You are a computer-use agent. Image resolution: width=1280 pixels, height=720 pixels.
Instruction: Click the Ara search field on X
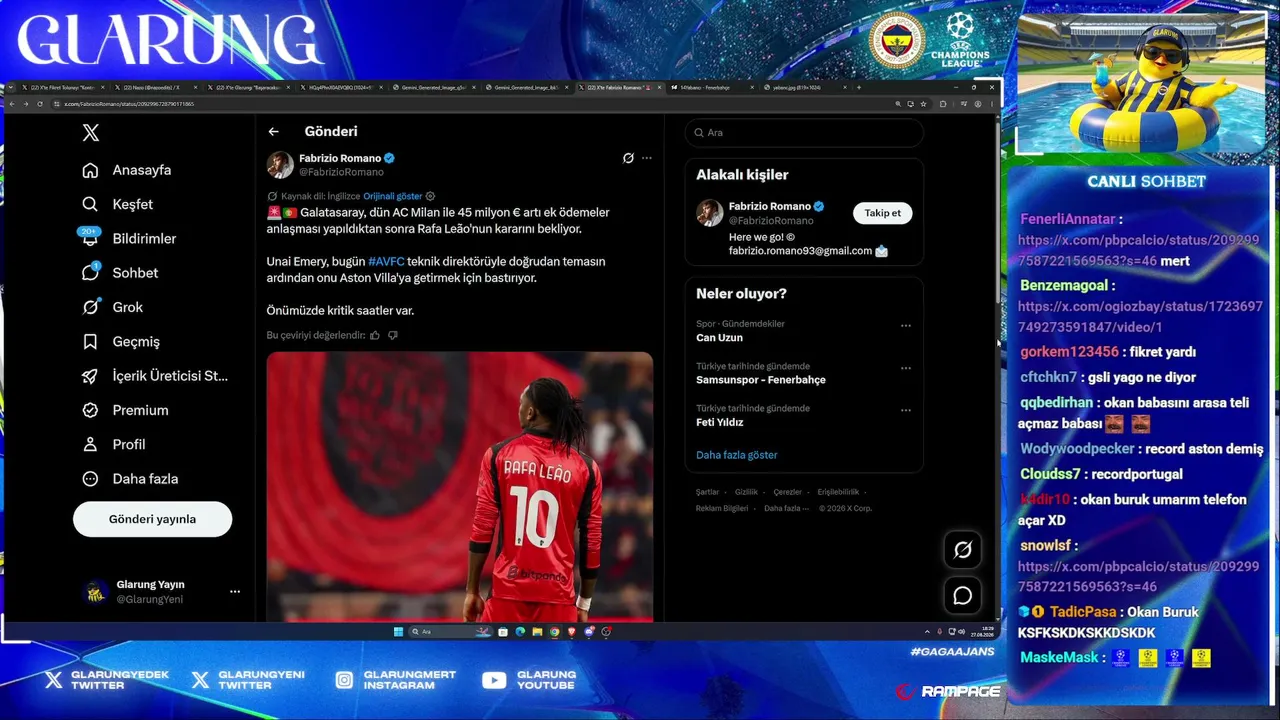[x=804, y=133]
